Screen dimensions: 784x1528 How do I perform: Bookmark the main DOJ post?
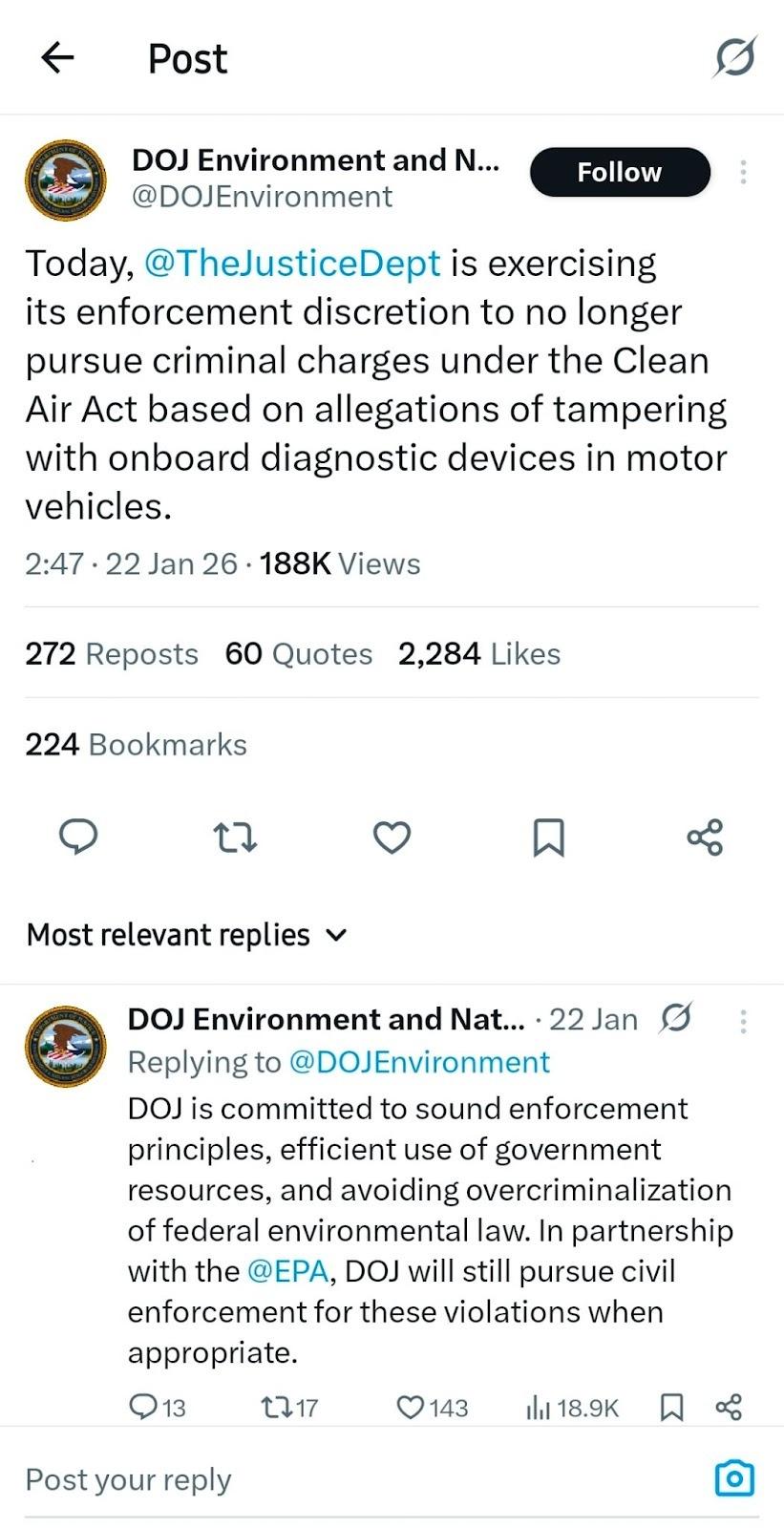[548, 838]
